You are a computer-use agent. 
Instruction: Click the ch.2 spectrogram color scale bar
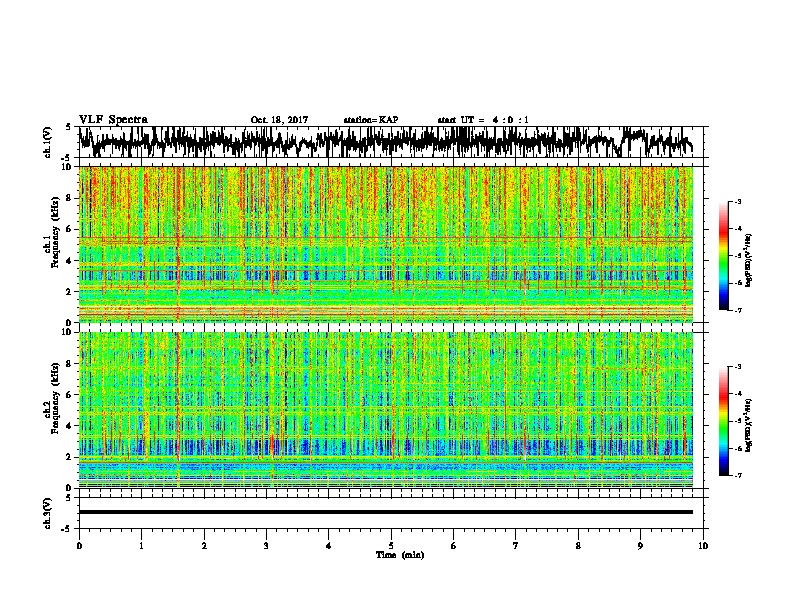(723, 421)
